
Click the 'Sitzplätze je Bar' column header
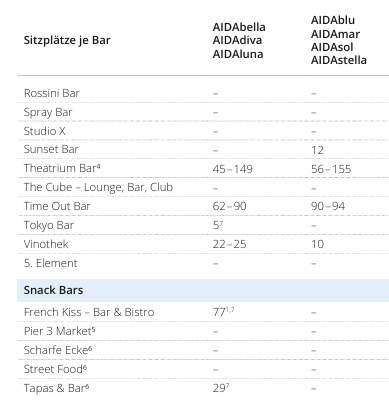point(67,40)
